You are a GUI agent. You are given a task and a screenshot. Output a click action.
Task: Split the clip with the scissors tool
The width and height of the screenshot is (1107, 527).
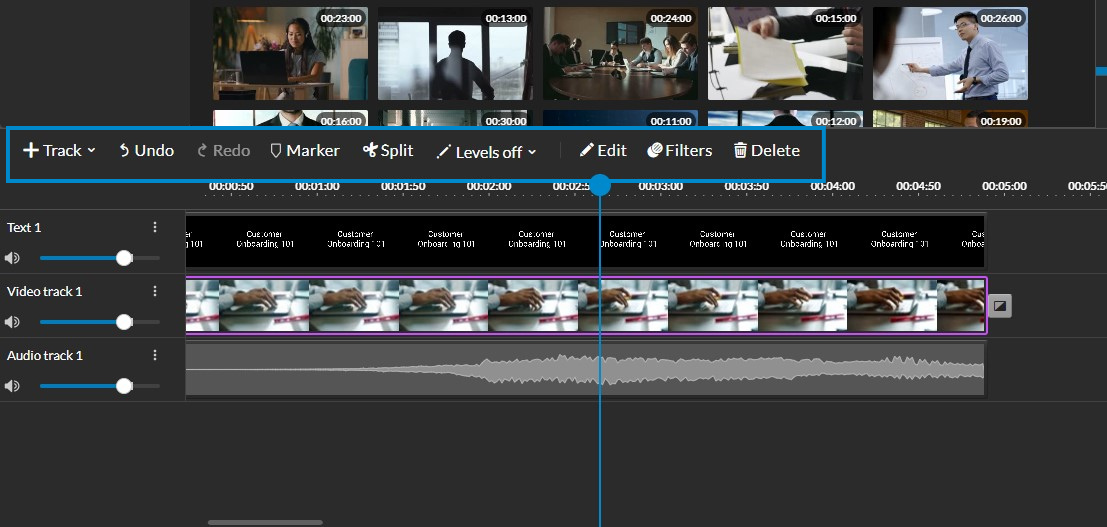370,151
